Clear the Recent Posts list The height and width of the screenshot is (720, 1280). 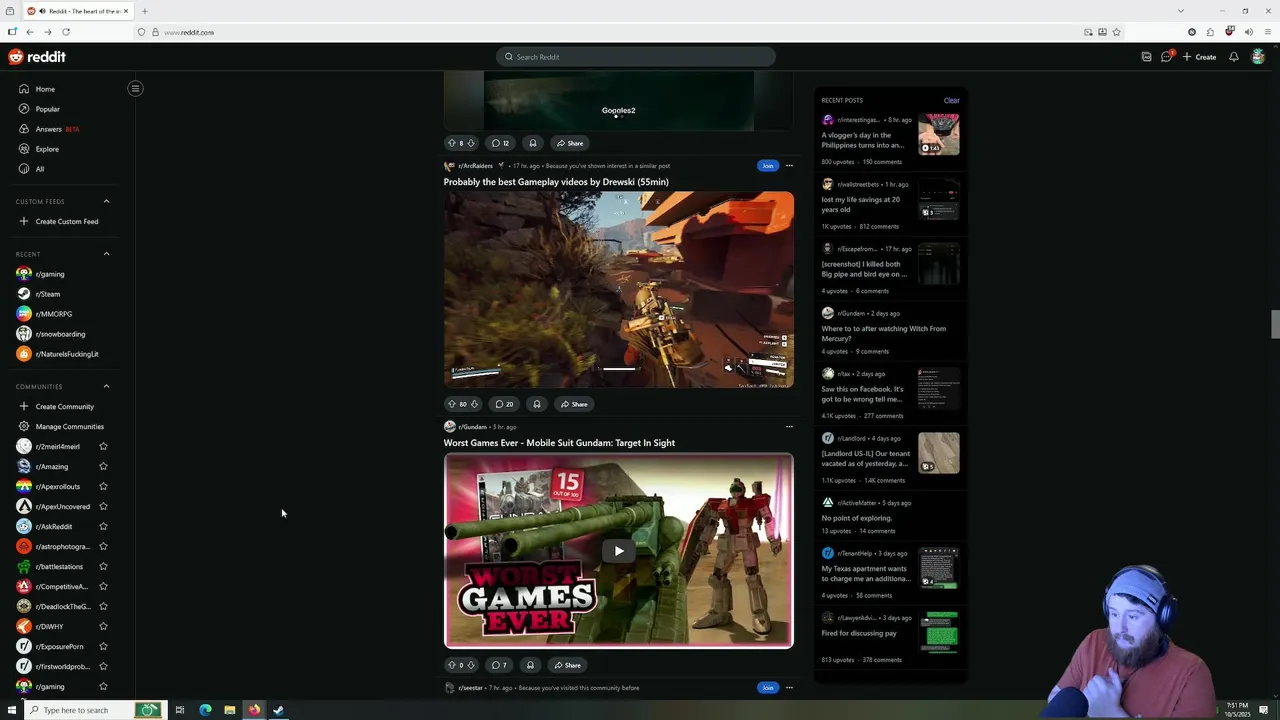(951, 100)
